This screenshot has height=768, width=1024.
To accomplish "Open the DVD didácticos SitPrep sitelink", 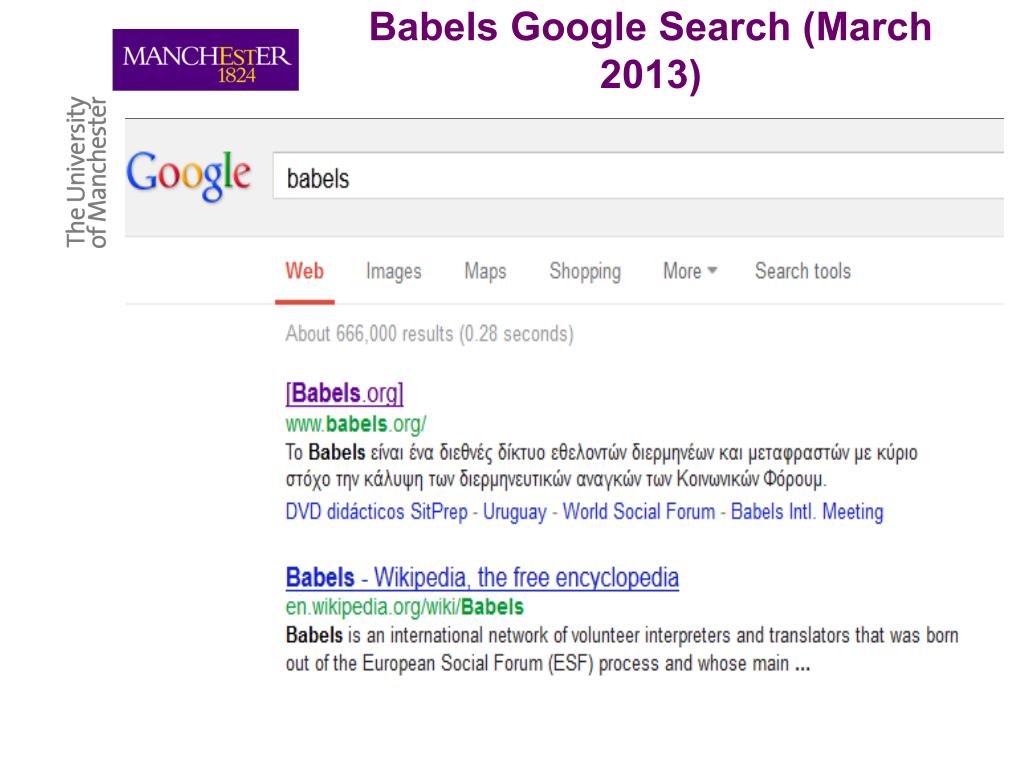I will pos(377,511).
